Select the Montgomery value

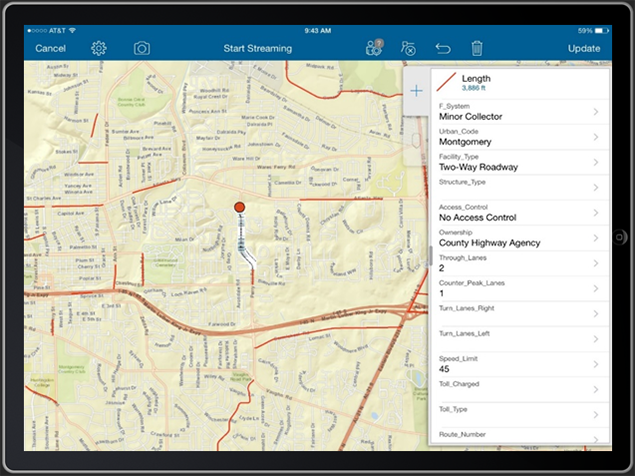point(465,142)
